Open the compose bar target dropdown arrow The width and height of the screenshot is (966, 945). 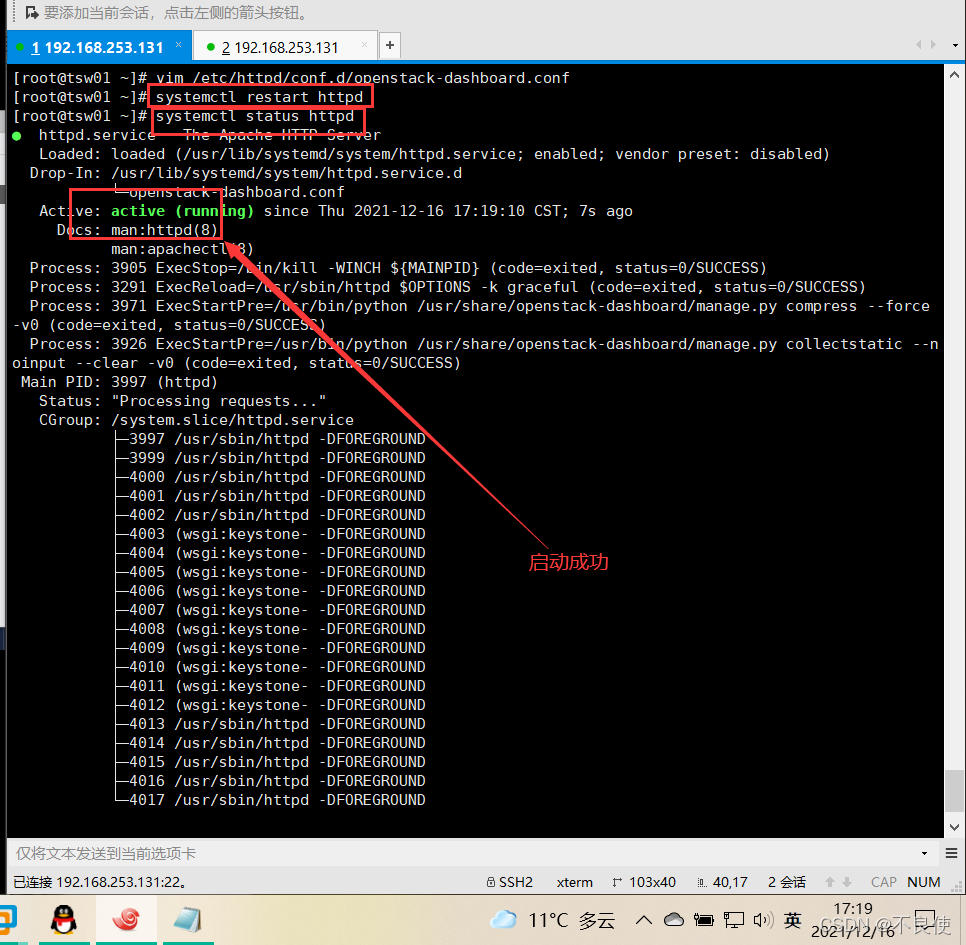[x=924, y=854]
